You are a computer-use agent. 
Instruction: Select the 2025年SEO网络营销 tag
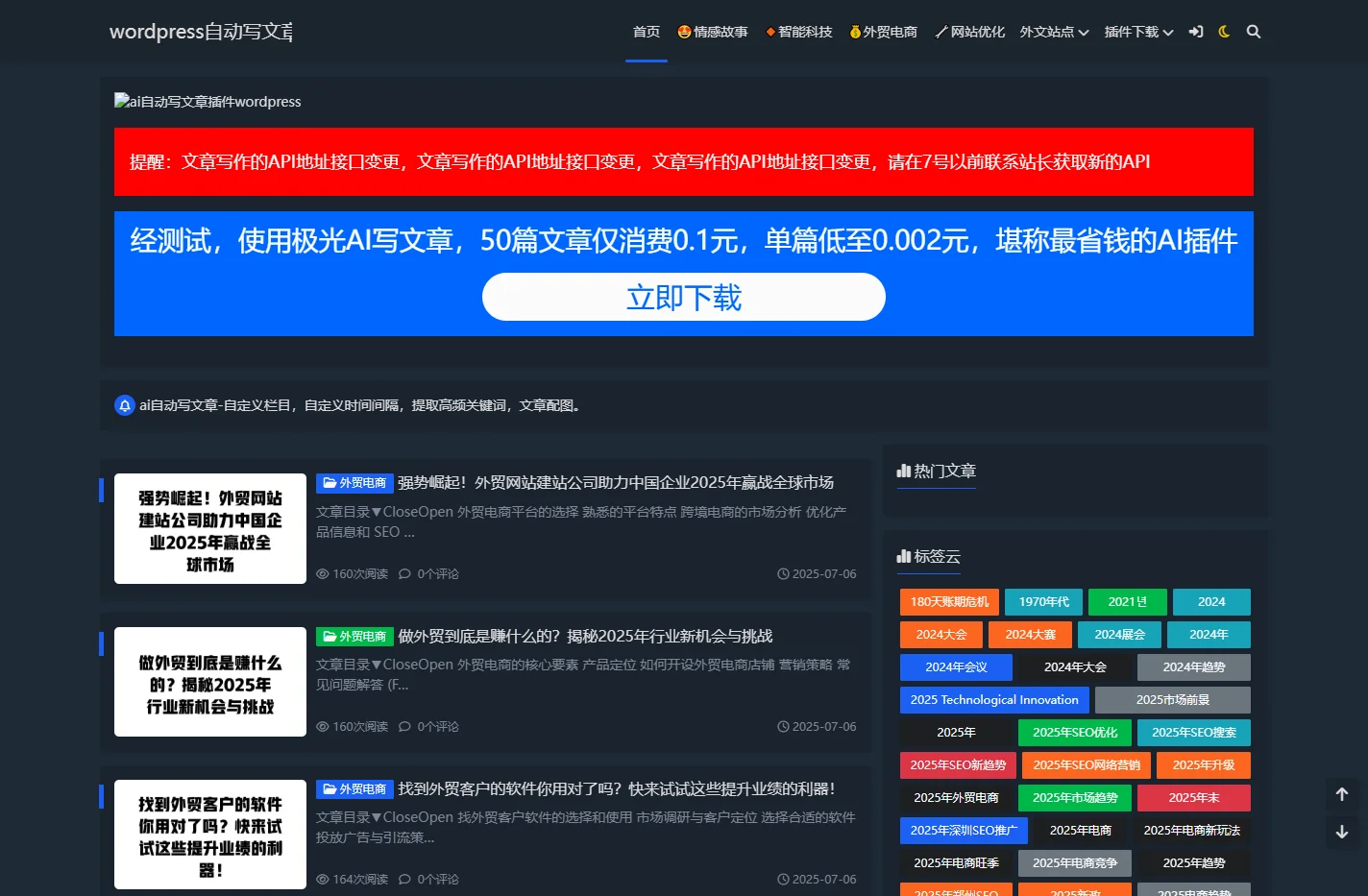(1087, 765)
